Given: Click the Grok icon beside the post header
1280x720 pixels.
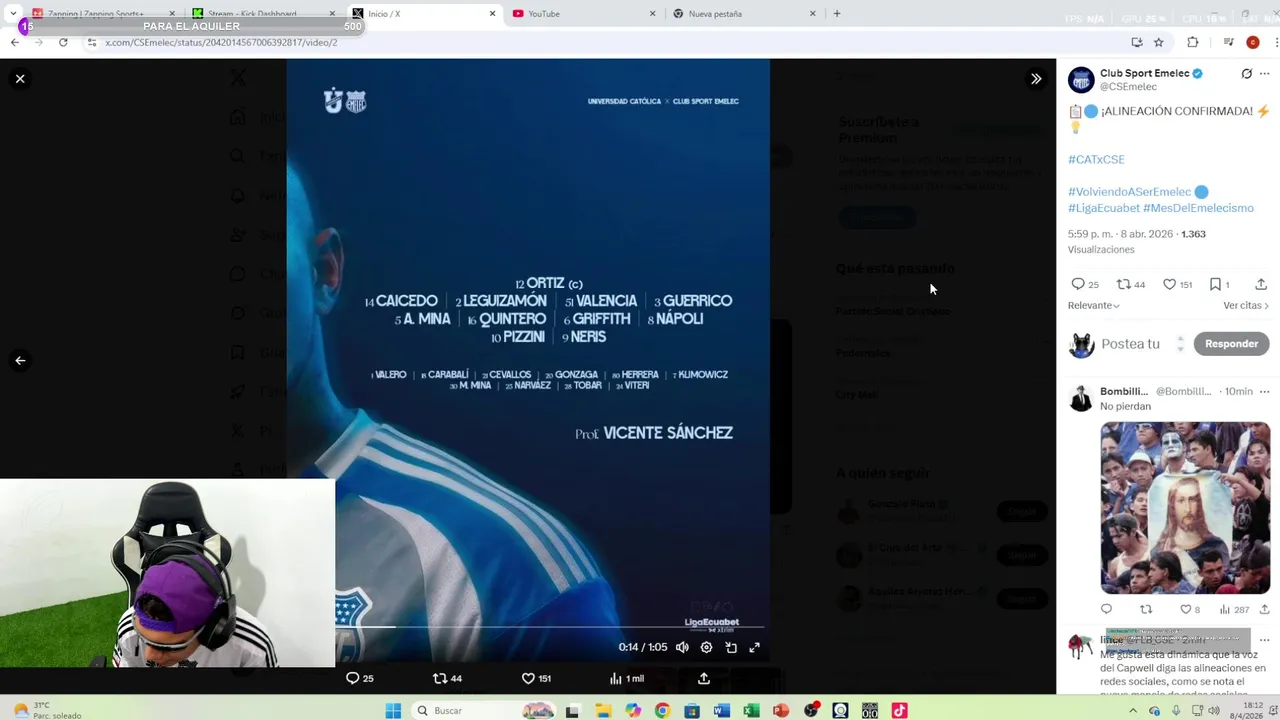Looking at the screenshot, I should coord(1247,74).
